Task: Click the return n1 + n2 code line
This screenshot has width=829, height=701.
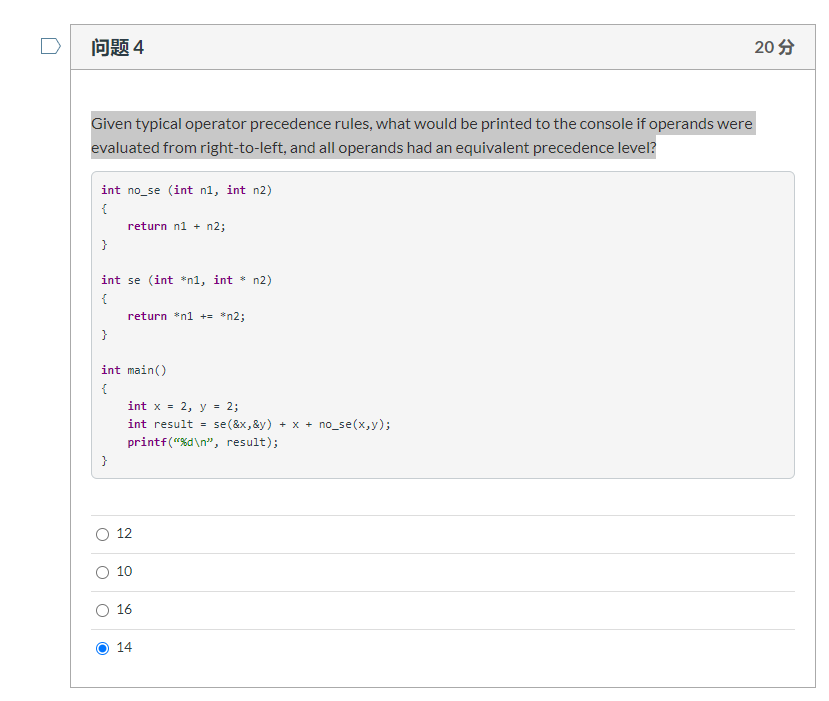Action: [176, 226]
